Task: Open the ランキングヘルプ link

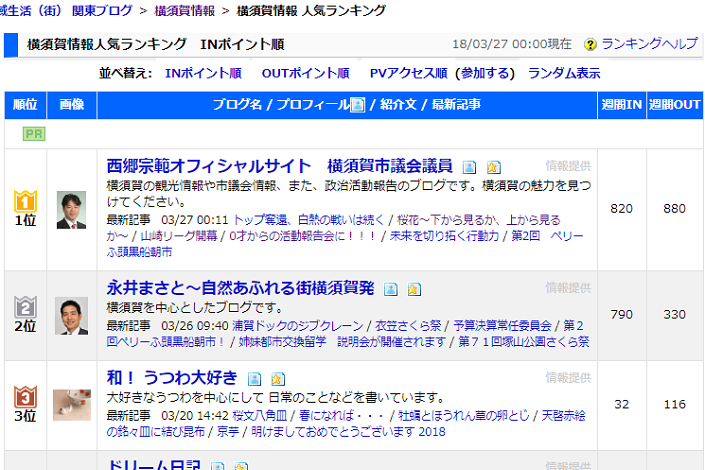Action: pos(650,44)
